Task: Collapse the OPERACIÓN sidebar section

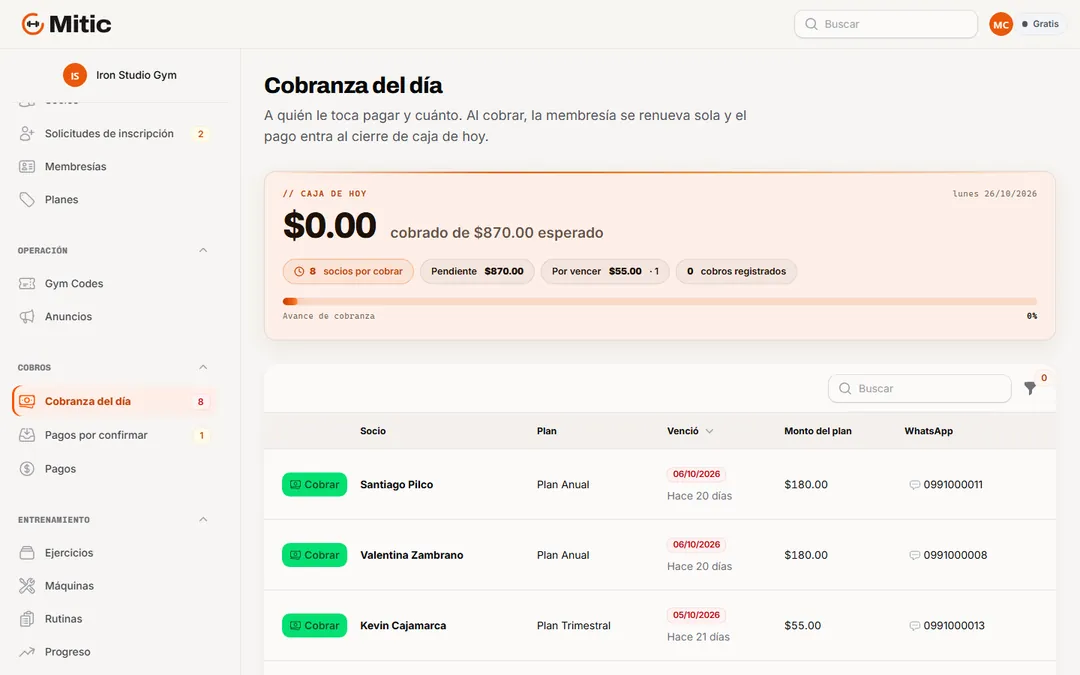Action: (x=203, y=250)
